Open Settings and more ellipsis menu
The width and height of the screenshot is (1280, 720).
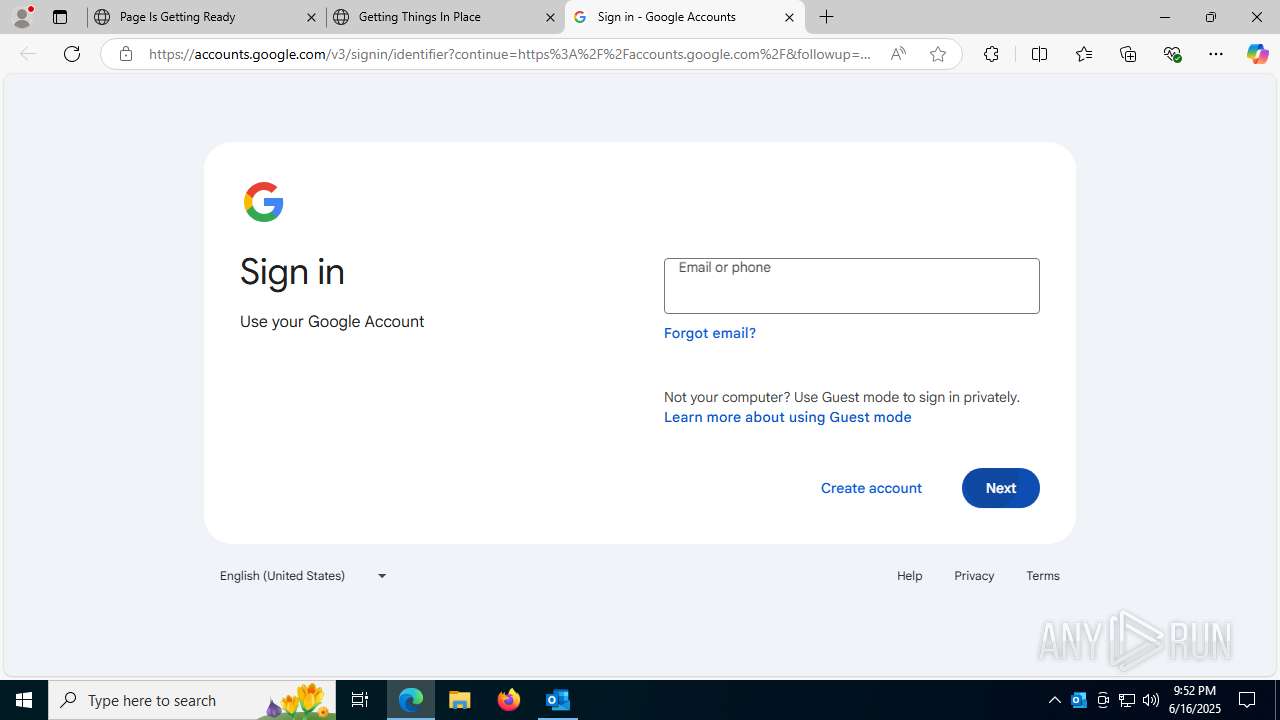pyautogui.click(x=1216, y=54)
